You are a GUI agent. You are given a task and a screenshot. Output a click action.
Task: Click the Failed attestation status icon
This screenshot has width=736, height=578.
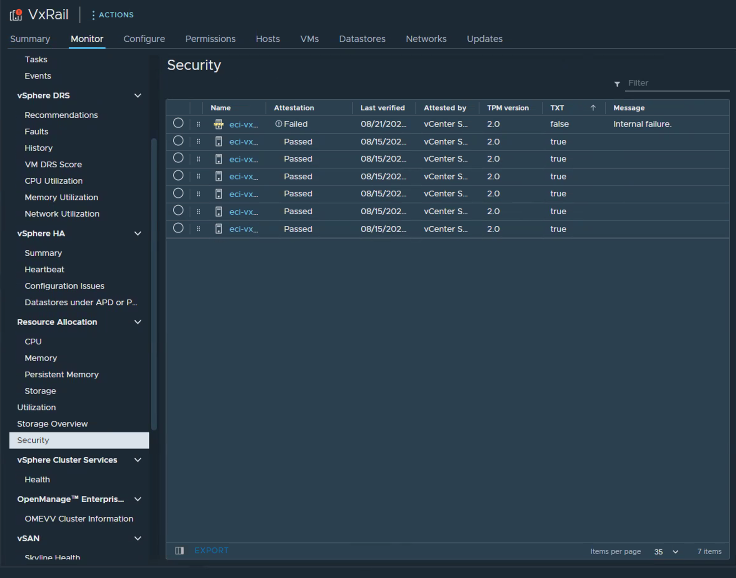278,124
